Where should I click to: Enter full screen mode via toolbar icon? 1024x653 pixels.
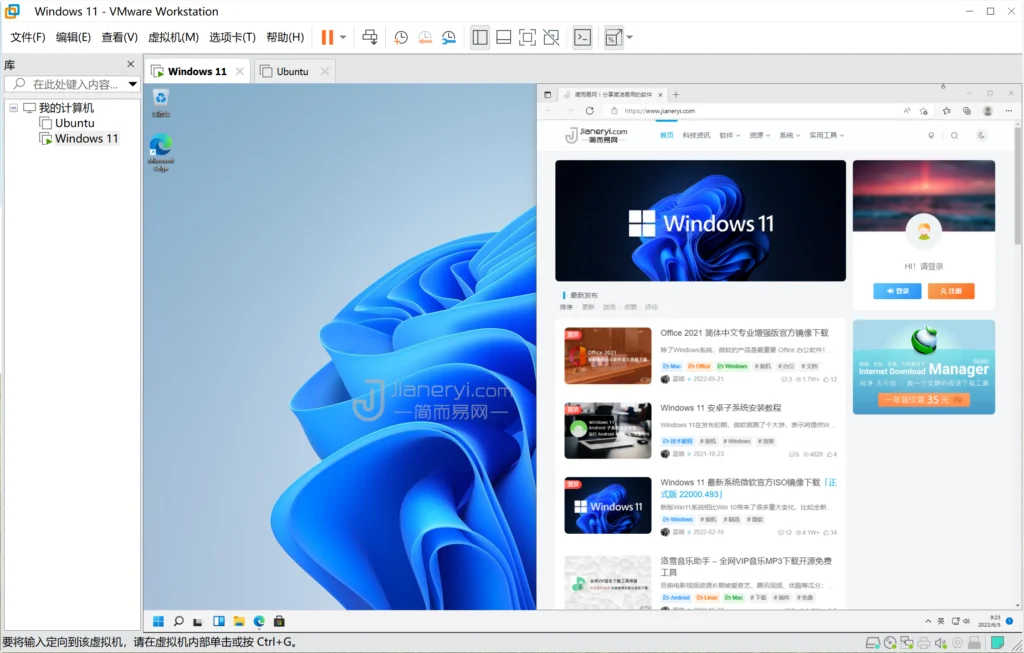pos(527,37)
